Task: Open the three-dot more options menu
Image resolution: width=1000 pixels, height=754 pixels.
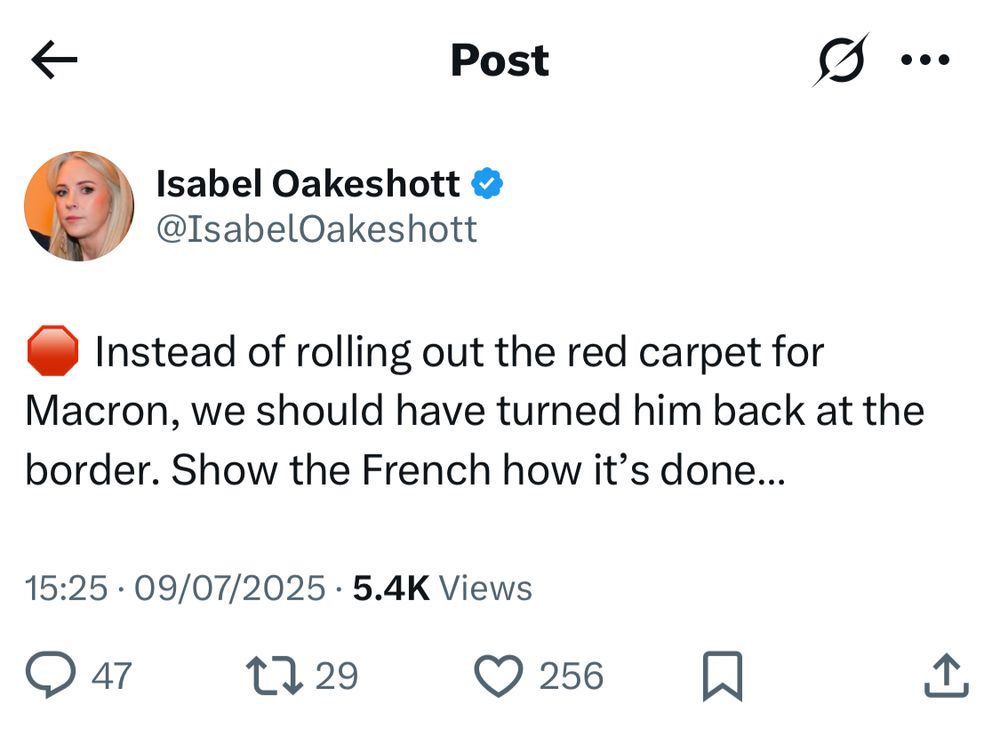Action: 925,60
